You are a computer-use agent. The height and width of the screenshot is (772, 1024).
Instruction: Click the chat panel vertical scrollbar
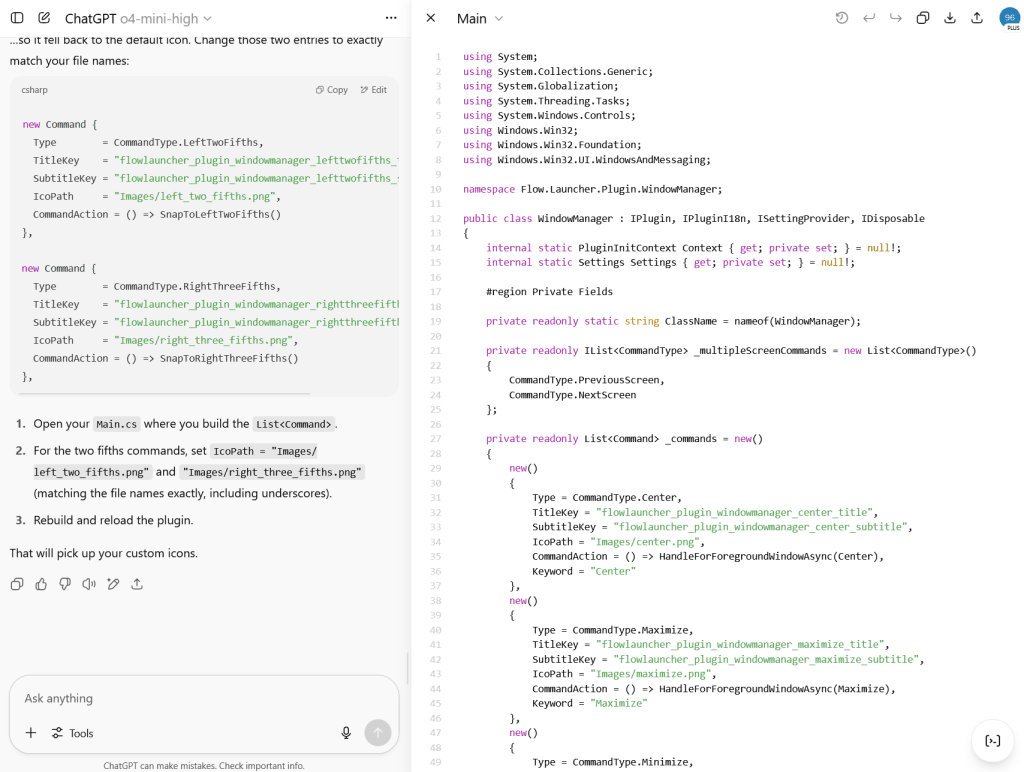click(408, 667)
